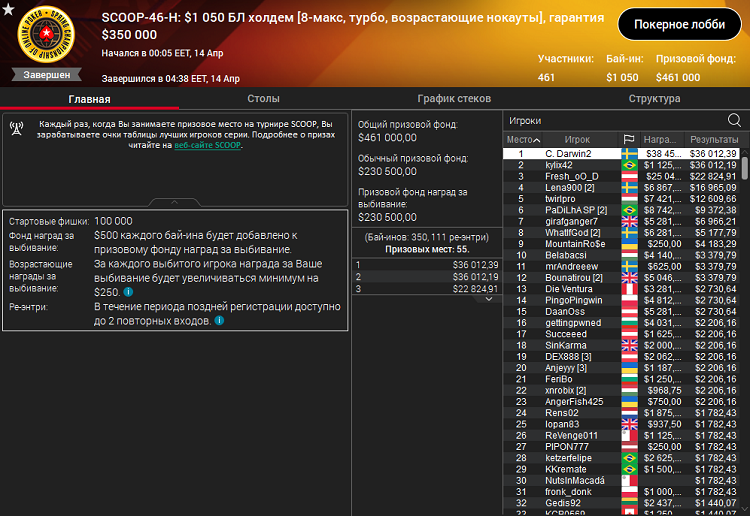Select player row kylix42
The height and width of the screenshot is (516, 750).
(x=621, y=165)
